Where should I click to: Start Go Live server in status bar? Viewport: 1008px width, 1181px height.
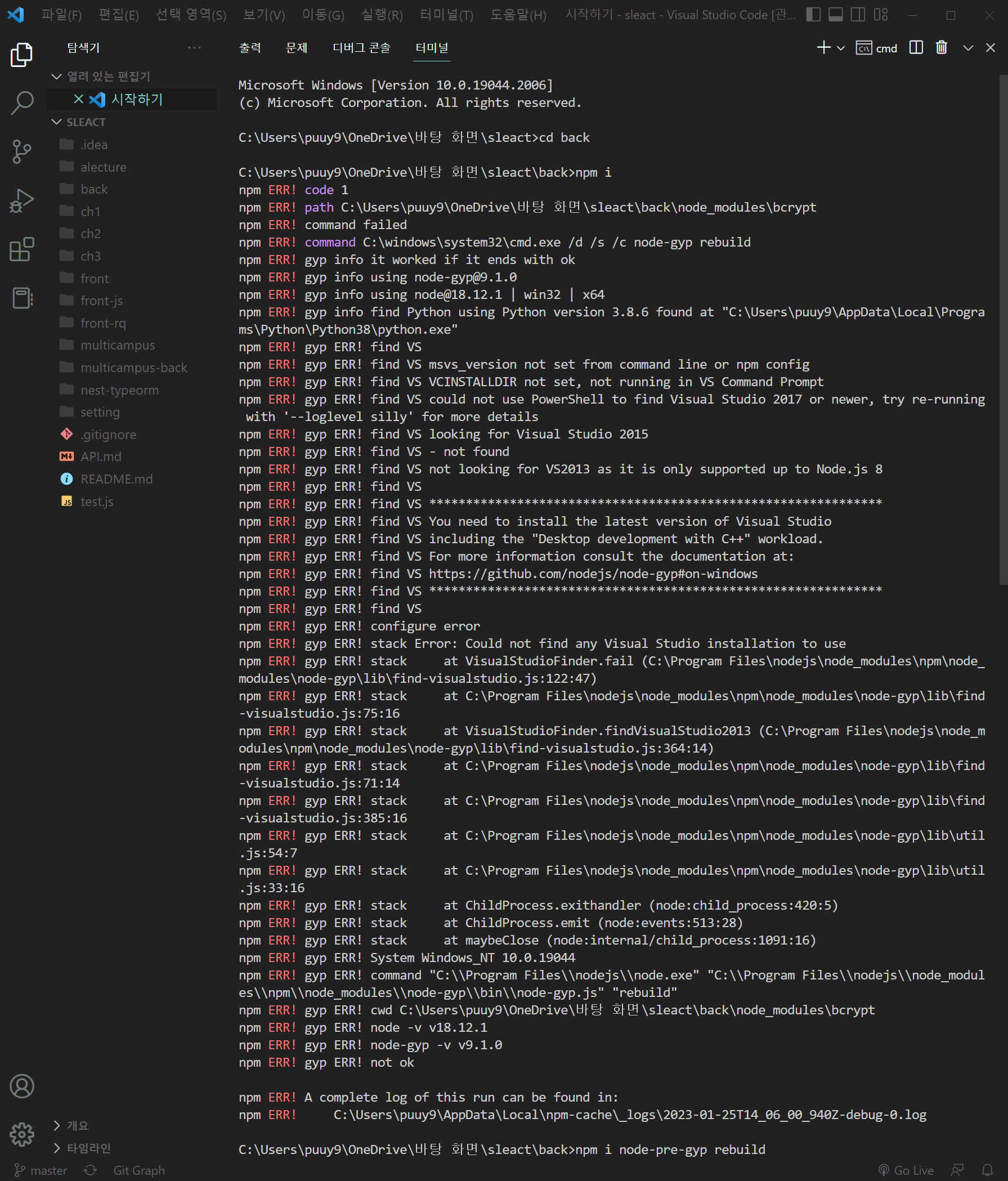(x=906, y=1171)
